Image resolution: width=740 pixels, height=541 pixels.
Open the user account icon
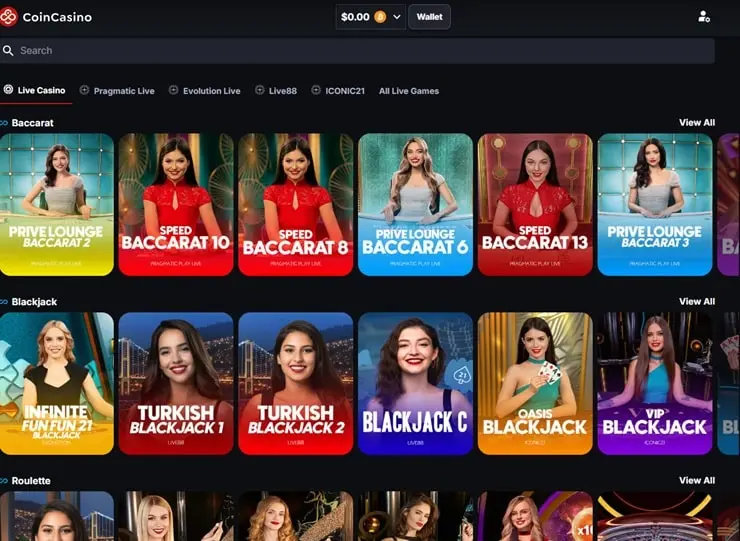click(x=704, y=17)
